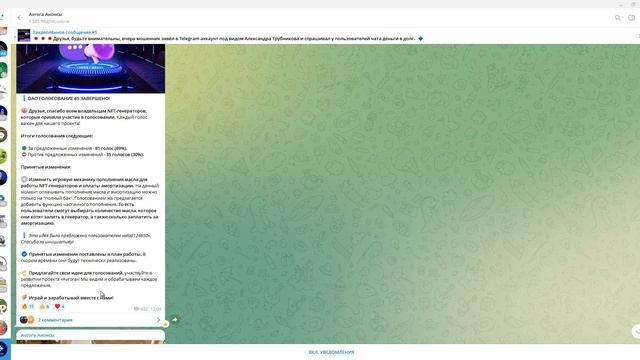The height and width of the screenshot is (360, 640).
Task: Forward the post using the share arrow
Action: [x=175, y=320]
